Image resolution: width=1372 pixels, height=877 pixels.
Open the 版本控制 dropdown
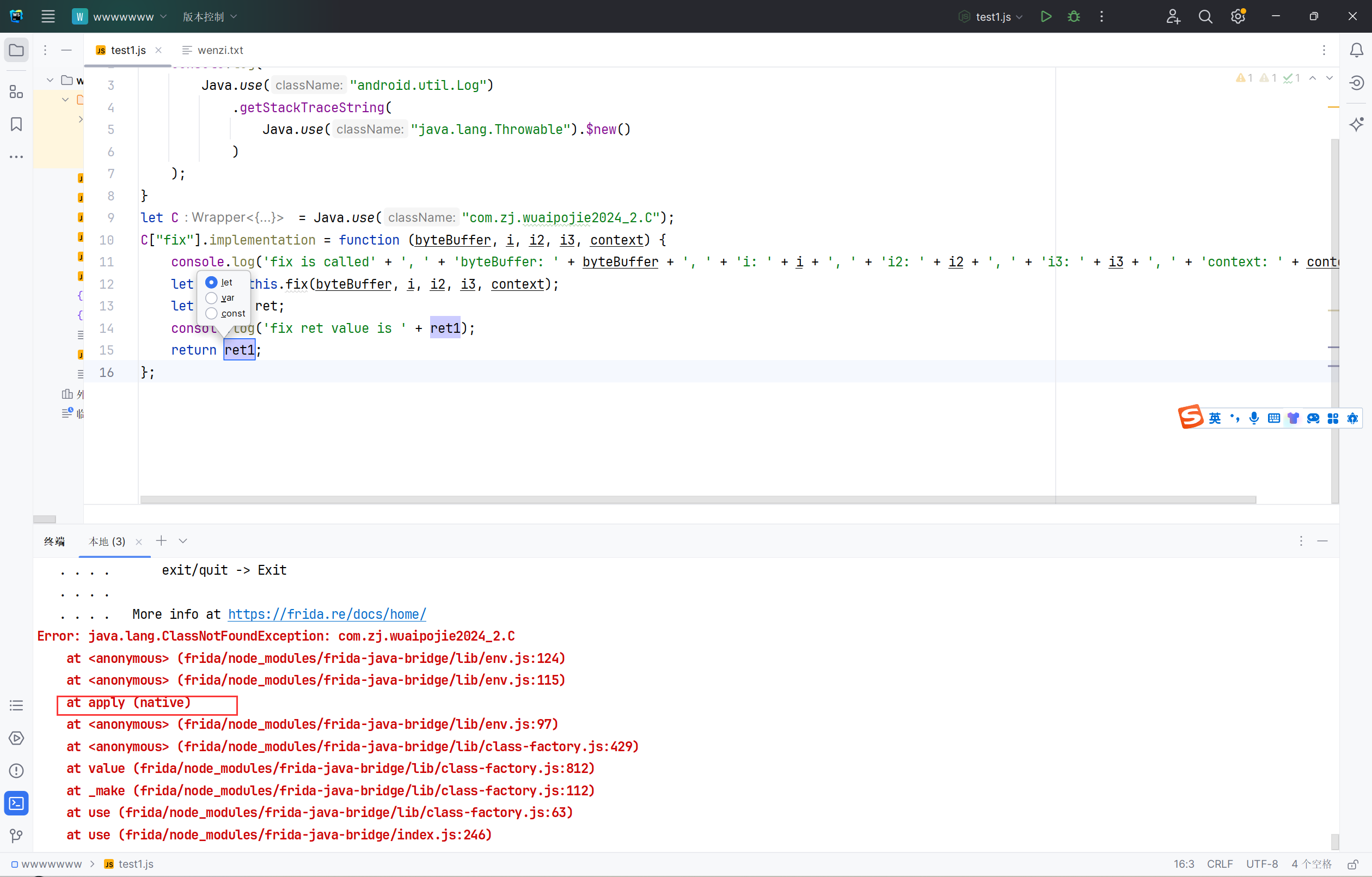pyautogui.click(x=209, y=16)
